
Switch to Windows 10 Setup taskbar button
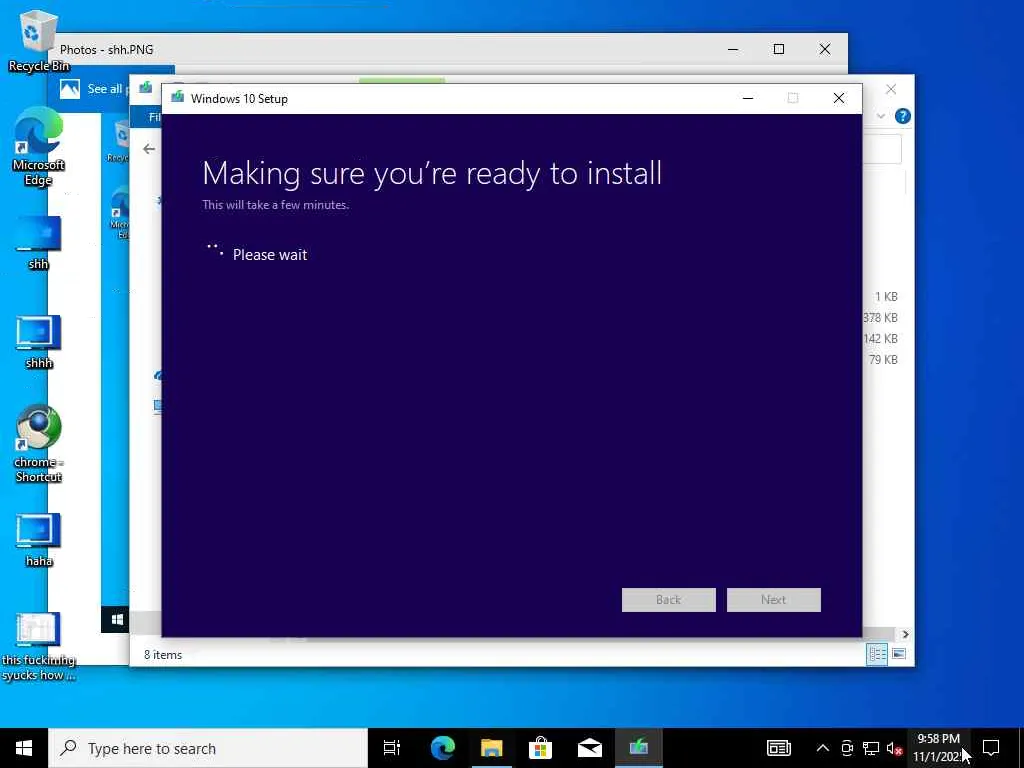[638, 748]
